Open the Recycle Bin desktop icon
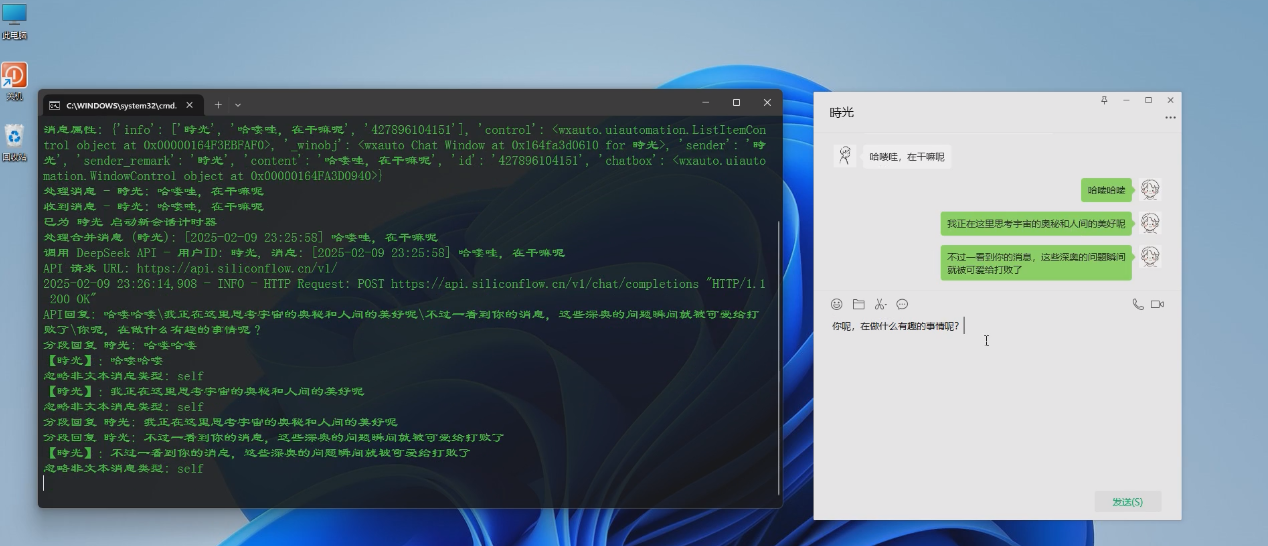This screenshot has width=1268, height=546. 14,142
